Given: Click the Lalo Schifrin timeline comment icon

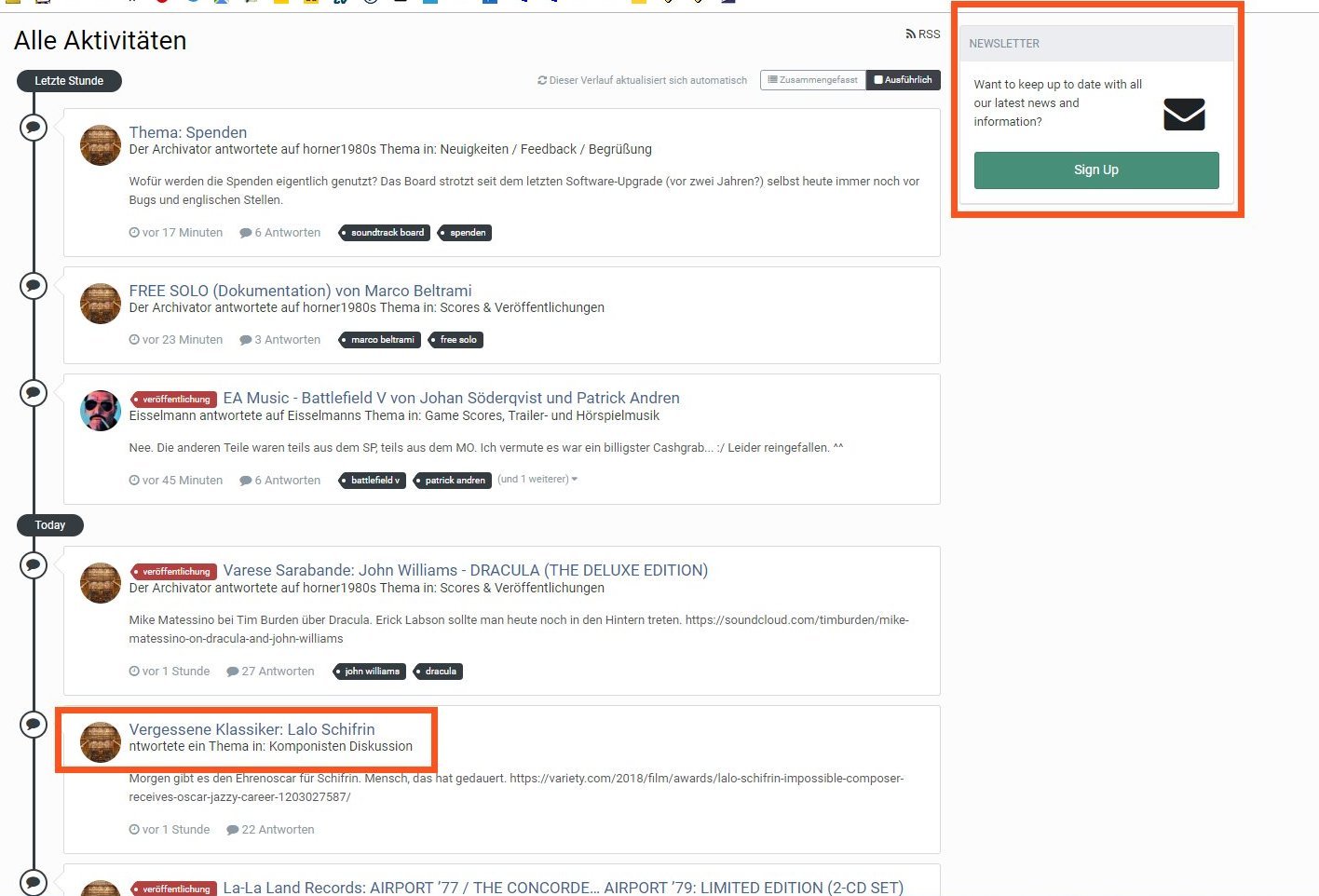Looking at the screenshot, I should coord(34,724).
